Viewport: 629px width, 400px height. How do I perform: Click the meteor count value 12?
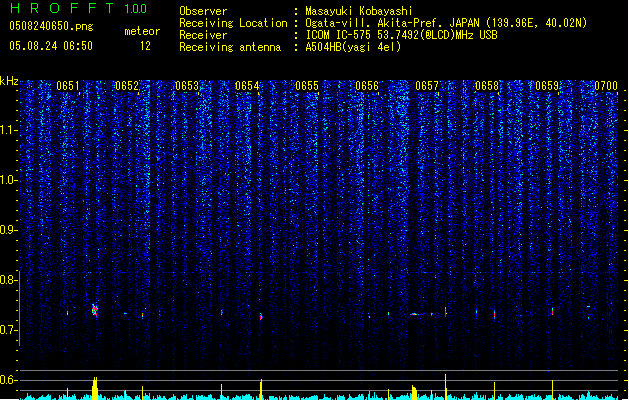click(x=145, y=46)
